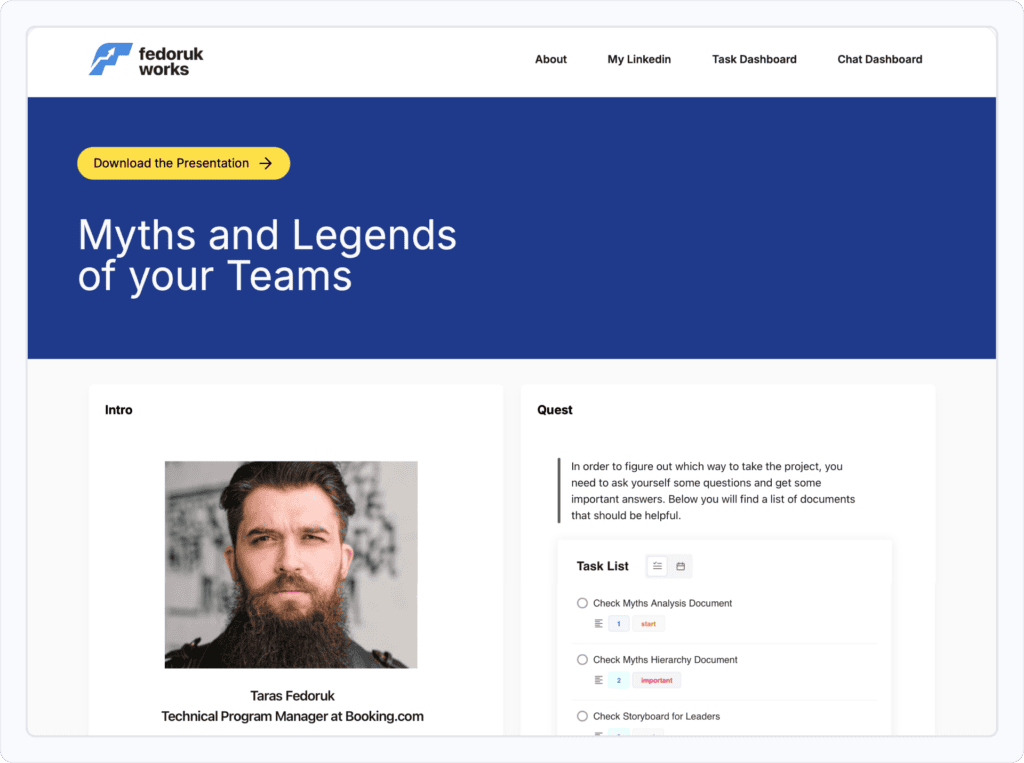Go to My Linkedin link
This screenshot has width=1024, height=763.
coord(639,59)
